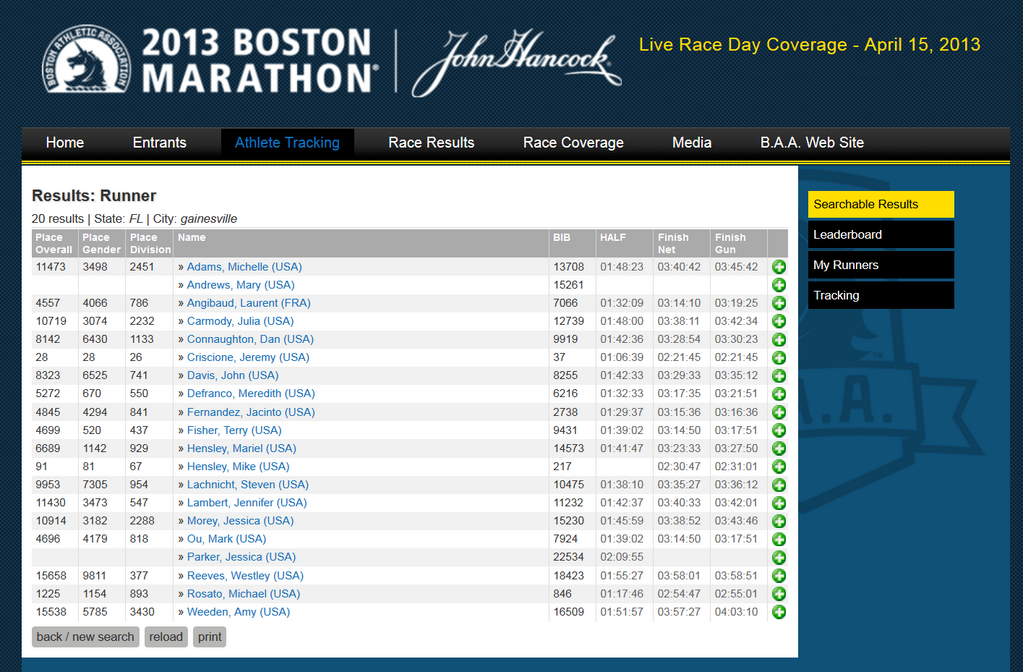The image size is (1023, 672).
Task: Click green plus icon for Andrews, Mary
Action: (778, 285)
